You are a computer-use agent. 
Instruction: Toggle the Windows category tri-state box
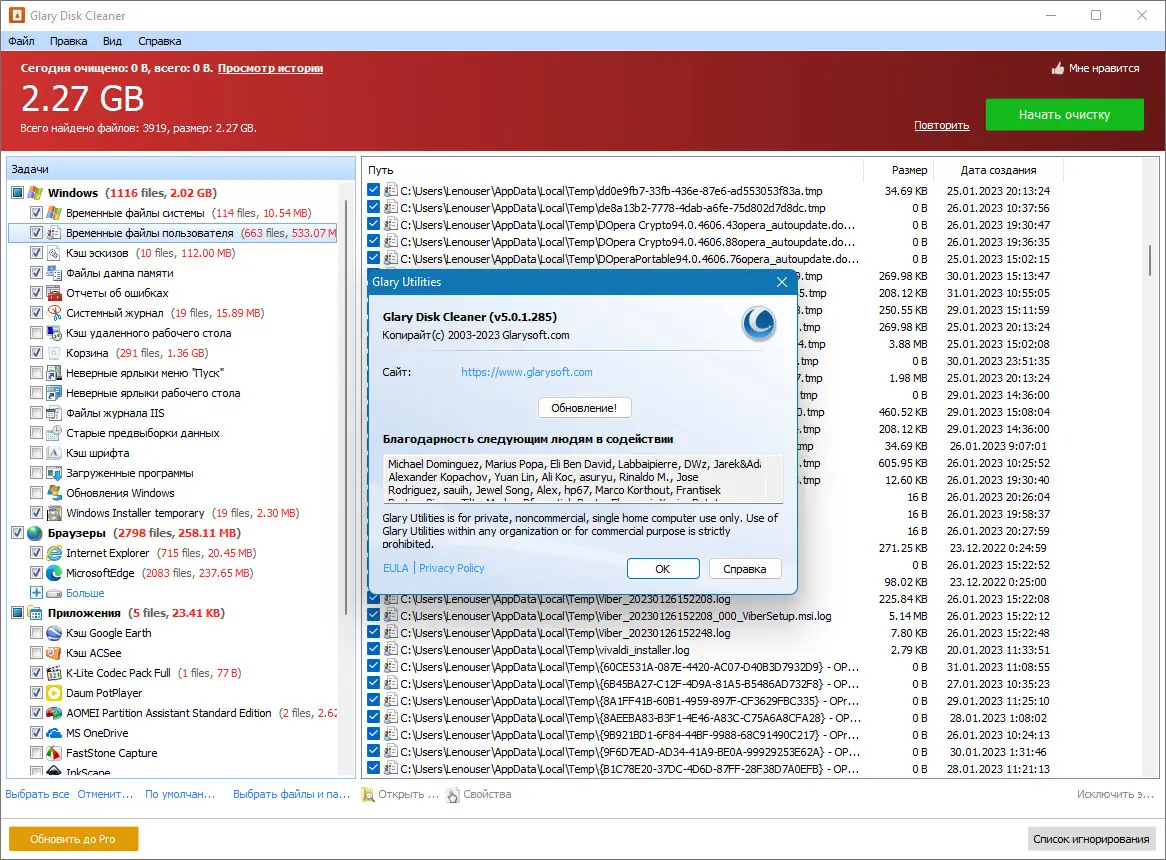point(17,193)
